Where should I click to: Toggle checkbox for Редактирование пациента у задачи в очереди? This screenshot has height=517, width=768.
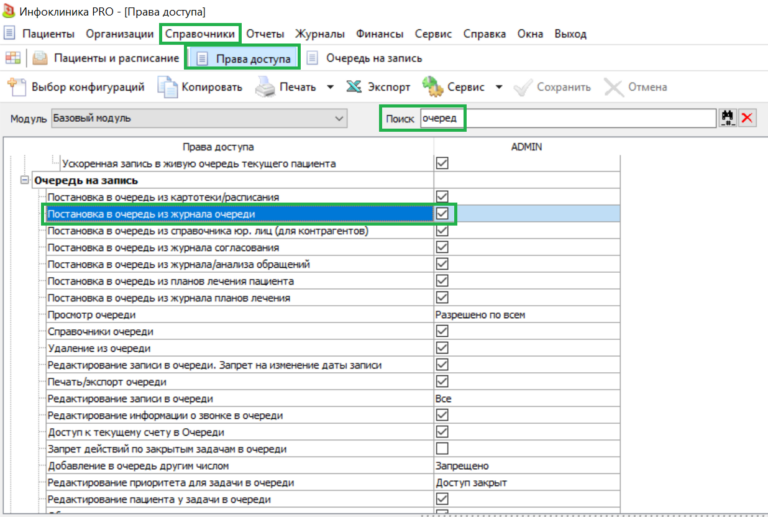tap(442, 499)
